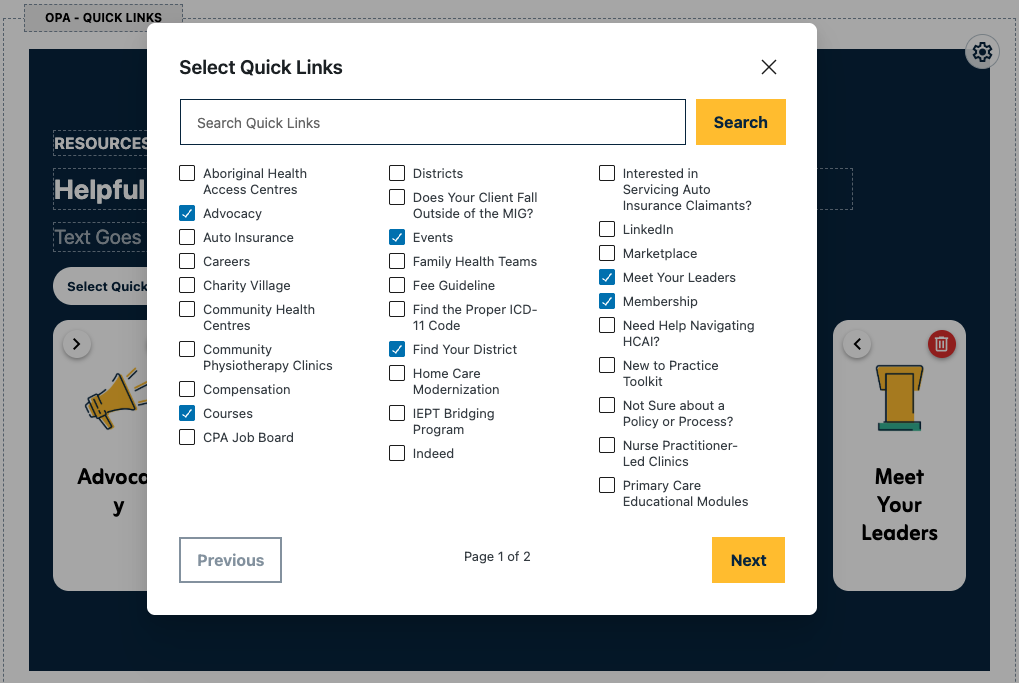Uncheck the Advocacy quick link
Image resolution: width=1019 pixels, height=683 pixels.
point(186,213)
